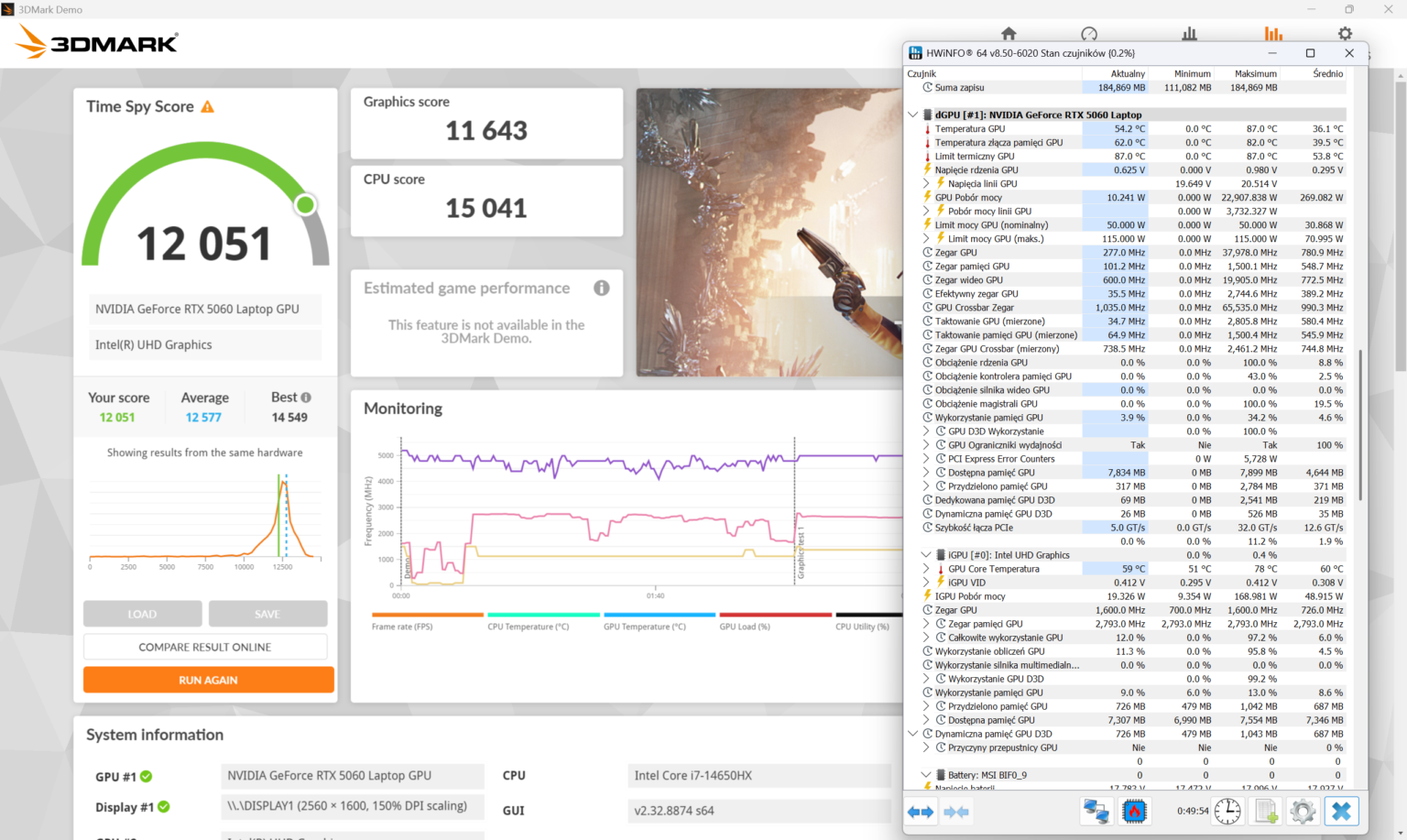Click the CPU score value 15 041
This screenshot has width=1407, height=840.
[486, 209]
